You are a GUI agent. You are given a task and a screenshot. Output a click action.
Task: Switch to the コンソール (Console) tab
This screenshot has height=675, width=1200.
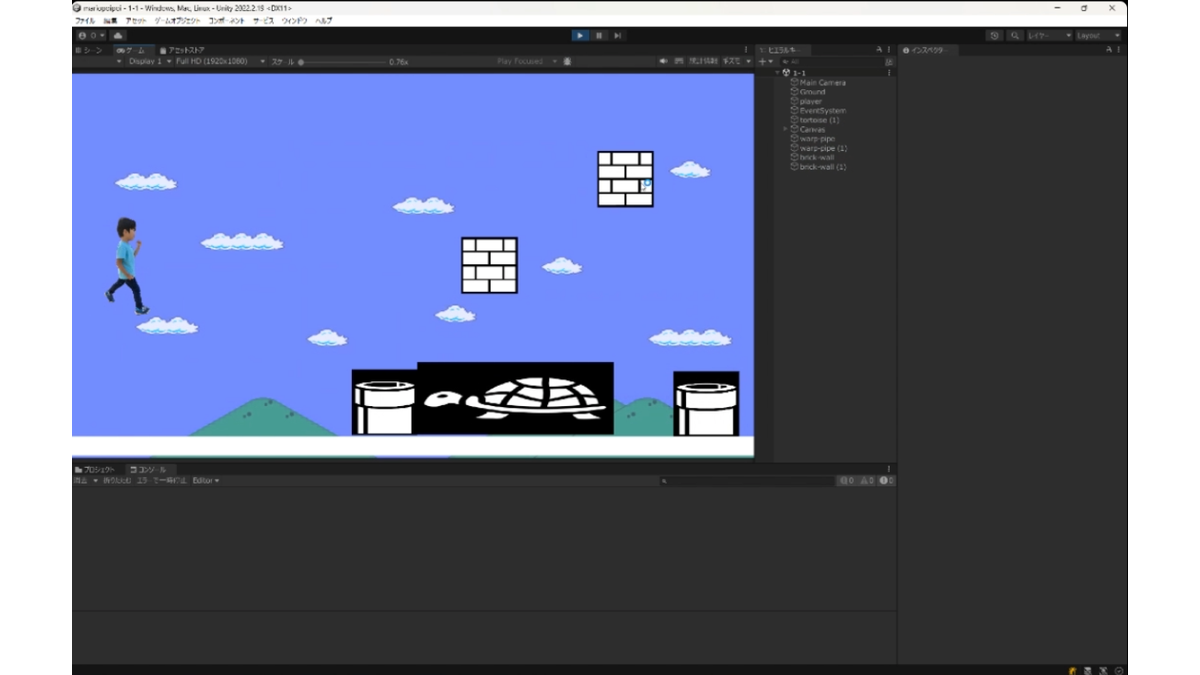(x=149, y=469)
